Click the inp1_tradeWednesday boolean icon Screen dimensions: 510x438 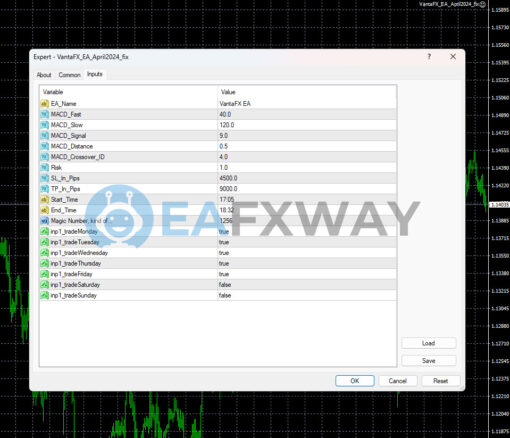click(44, 253)
